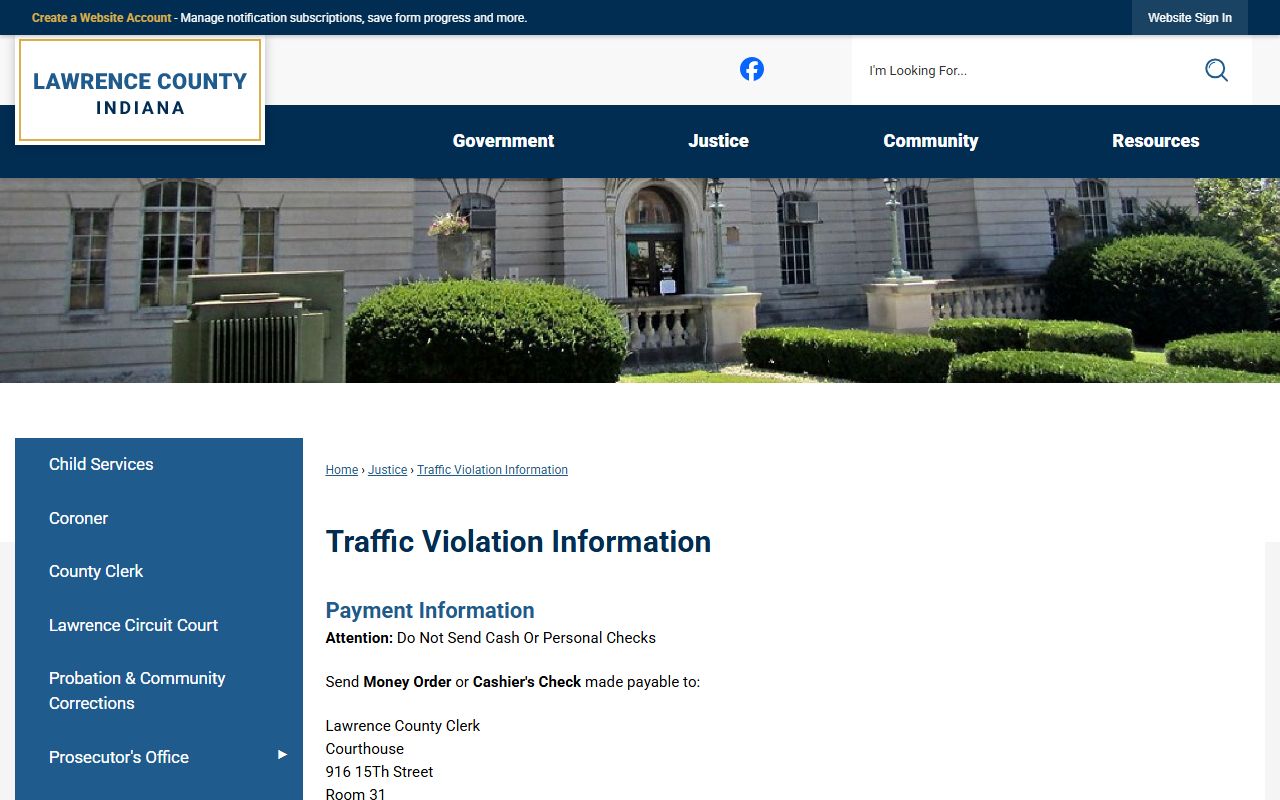Click Traffic Violation Information breadcrumb link
This screenshot has width=1280, height=800.
pyautogui.click(x=492, y=470)
